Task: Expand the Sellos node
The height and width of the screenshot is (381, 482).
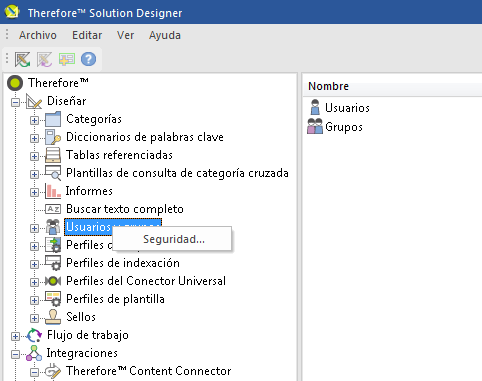Action: pyautogui.click(x=34, y=318)
